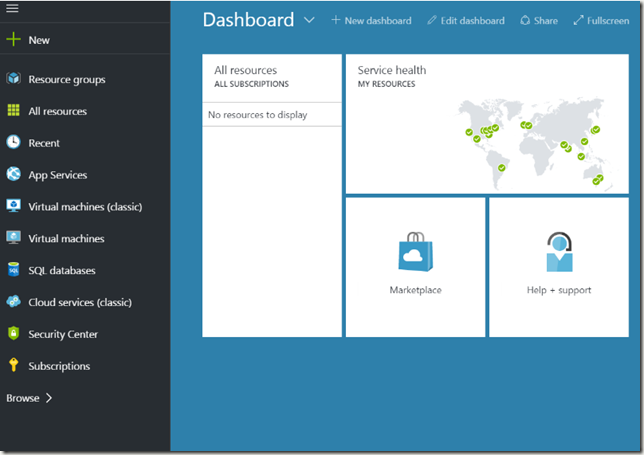Click the Dashboard title text

point(248,20)
